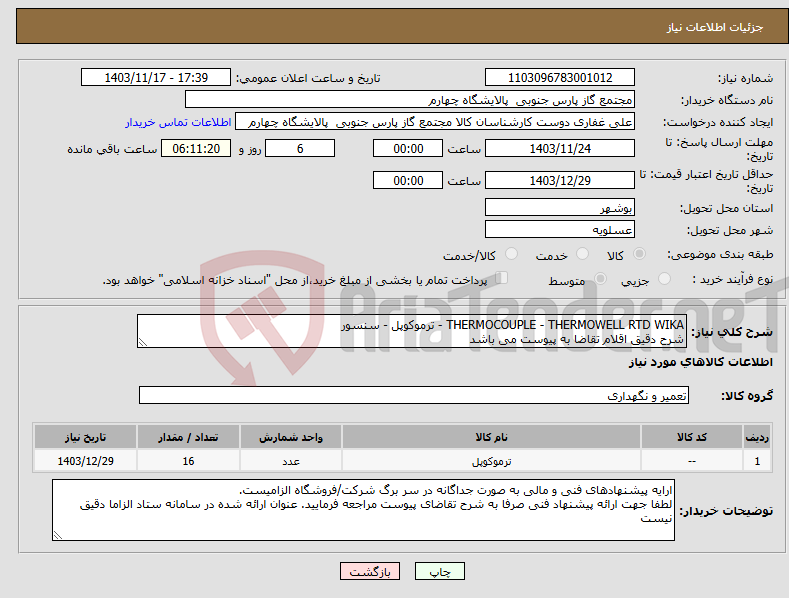Viewport: 789px width, 598px height.
Task: Click the کد کالا column header
Action: tap(692, 437)
